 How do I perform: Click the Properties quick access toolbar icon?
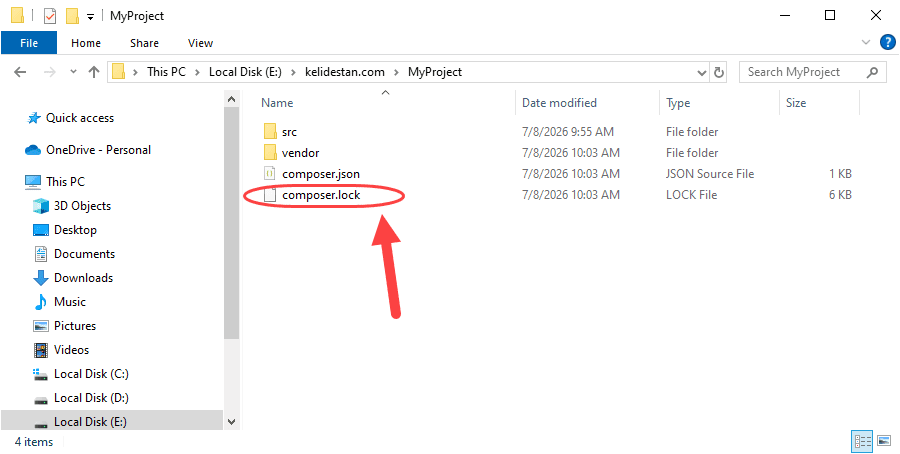tap(50, 16)
